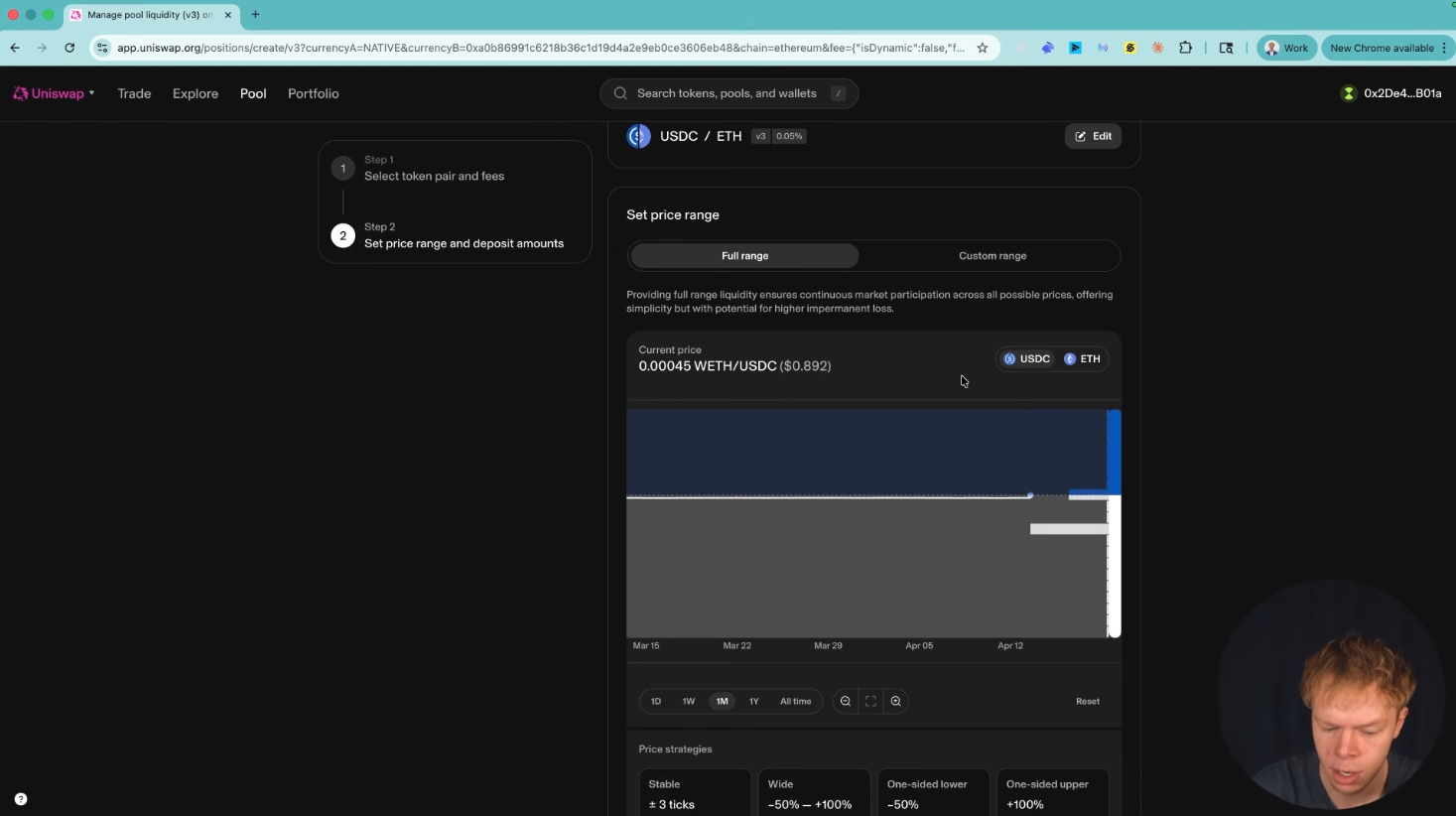Image resolution: width=1456 pixels, height=816 pixels.
Task: Click the Apr 12 date label on chart
Action: click(x=1010, y=645)
